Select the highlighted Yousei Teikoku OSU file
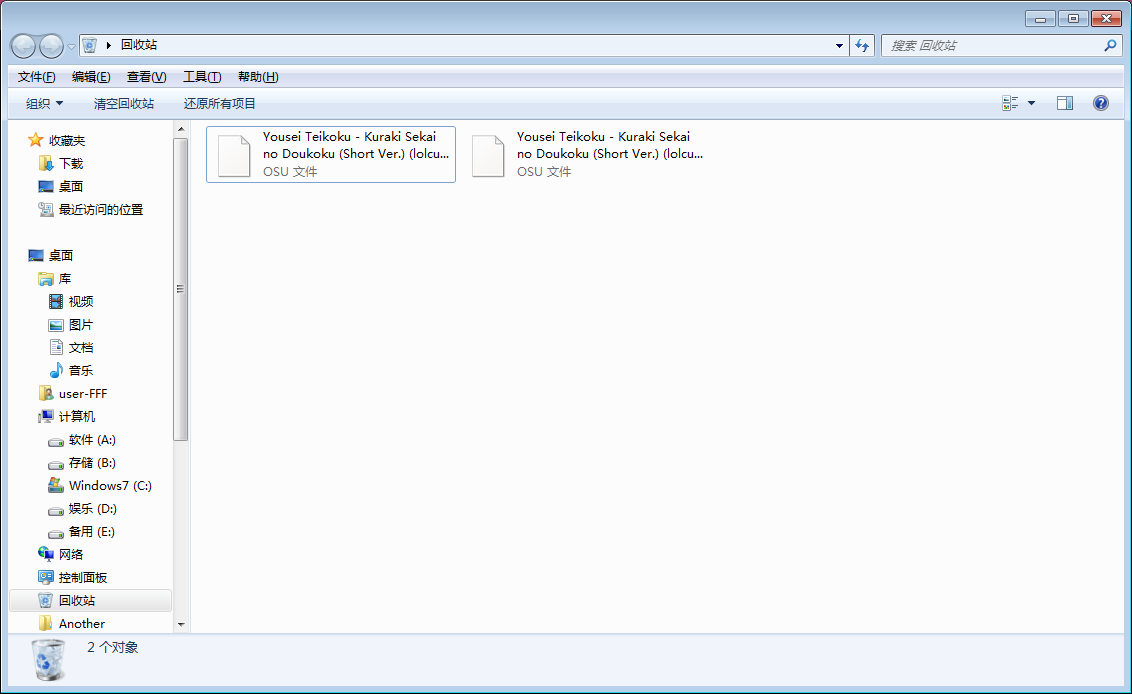 [331, 155]
